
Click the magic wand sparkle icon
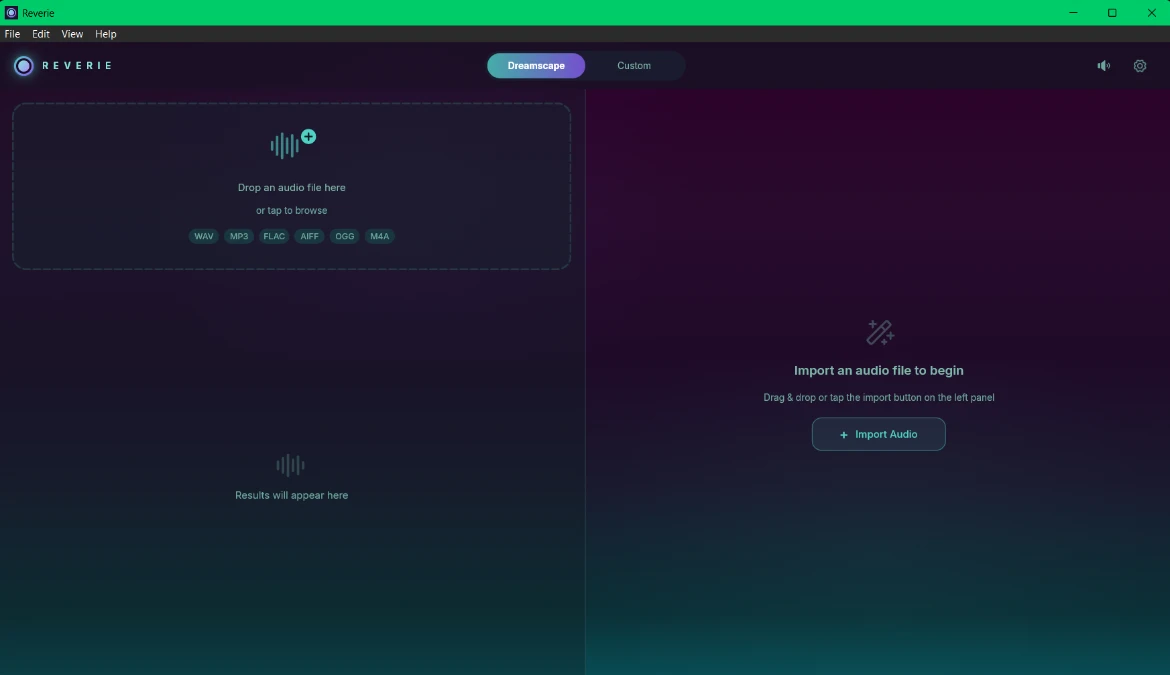[x=880, y=332]
